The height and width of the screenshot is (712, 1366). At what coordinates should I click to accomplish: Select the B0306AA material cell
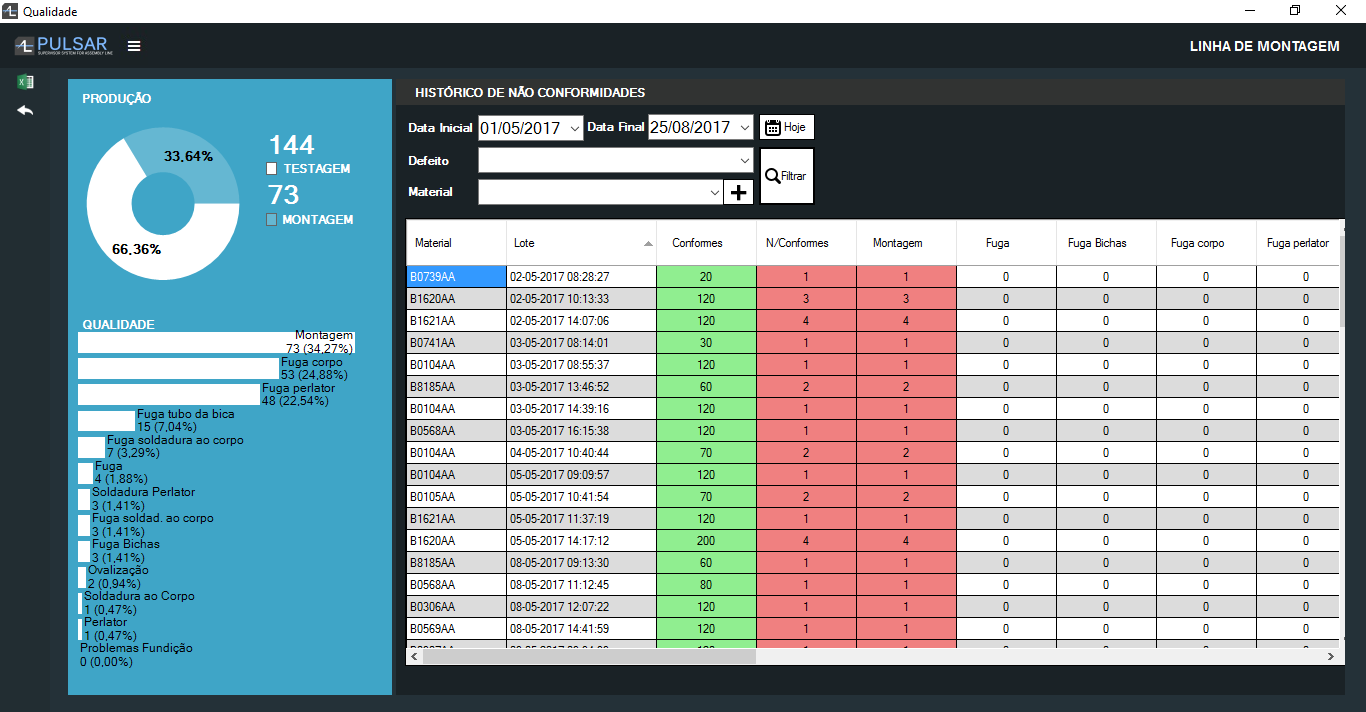(457, 607)
